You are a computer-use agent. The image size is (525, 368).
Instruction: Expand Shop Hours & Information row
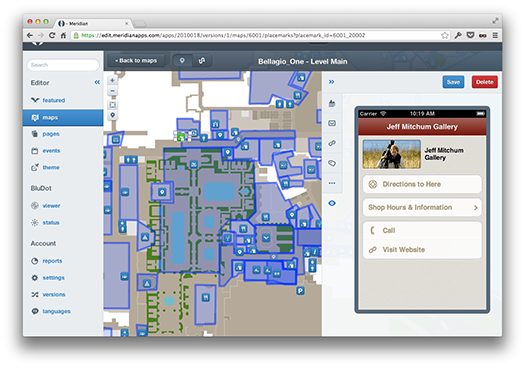point(422,208)
